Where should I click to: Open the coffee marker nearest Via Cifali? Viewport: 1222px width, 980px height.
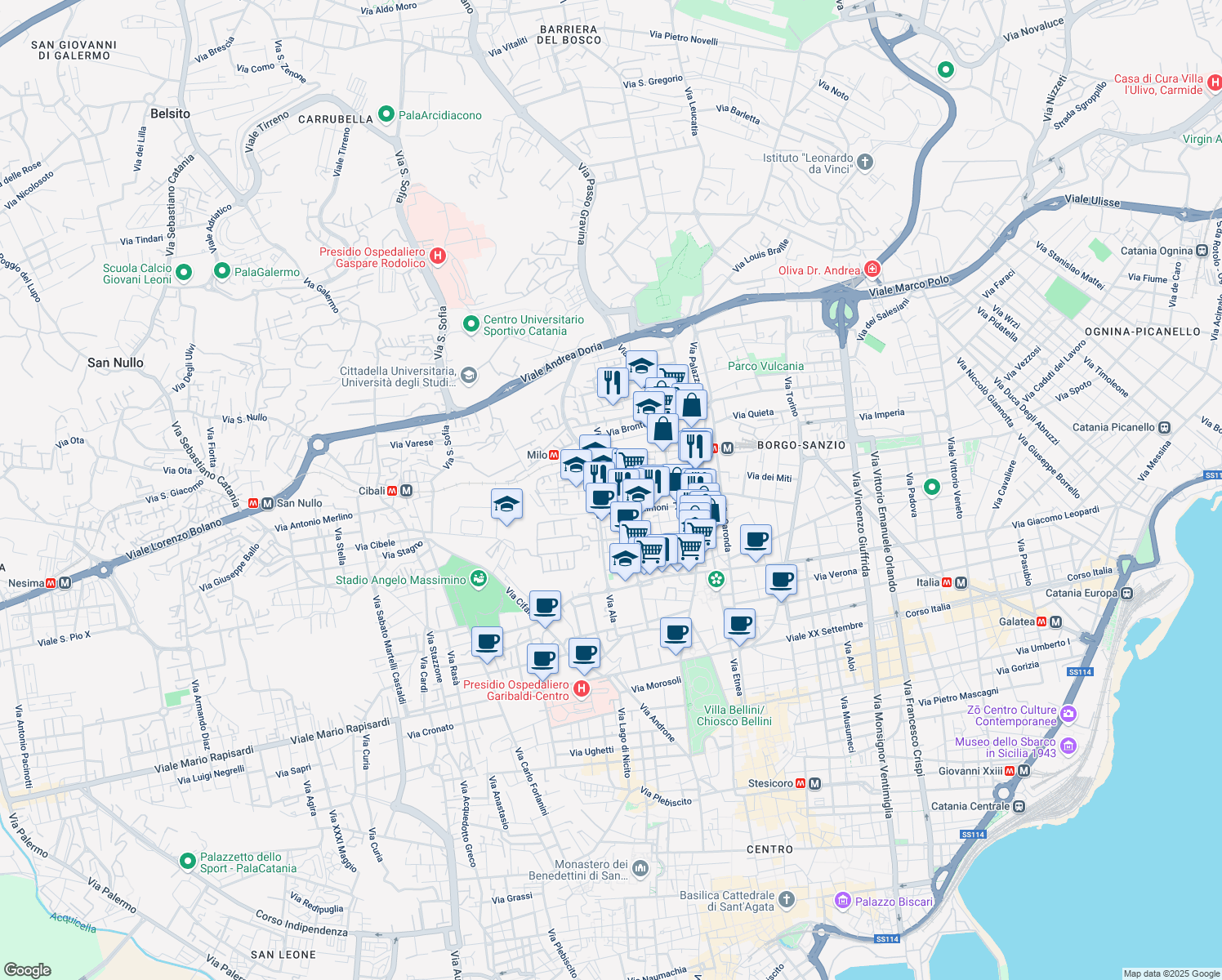click(x=545, y=607)
